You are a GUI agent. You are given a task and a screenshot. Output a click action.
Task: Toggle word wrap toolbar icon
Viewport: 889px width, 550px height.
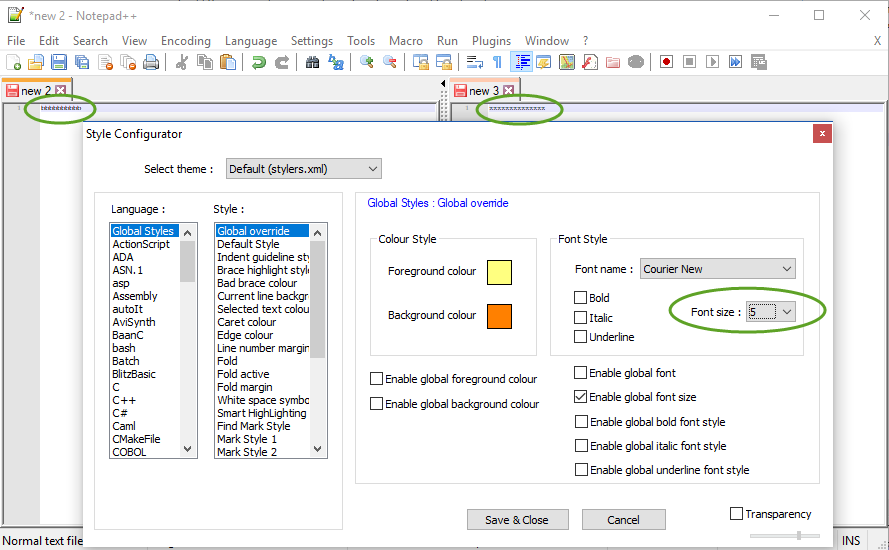click(x=474, y=62)
